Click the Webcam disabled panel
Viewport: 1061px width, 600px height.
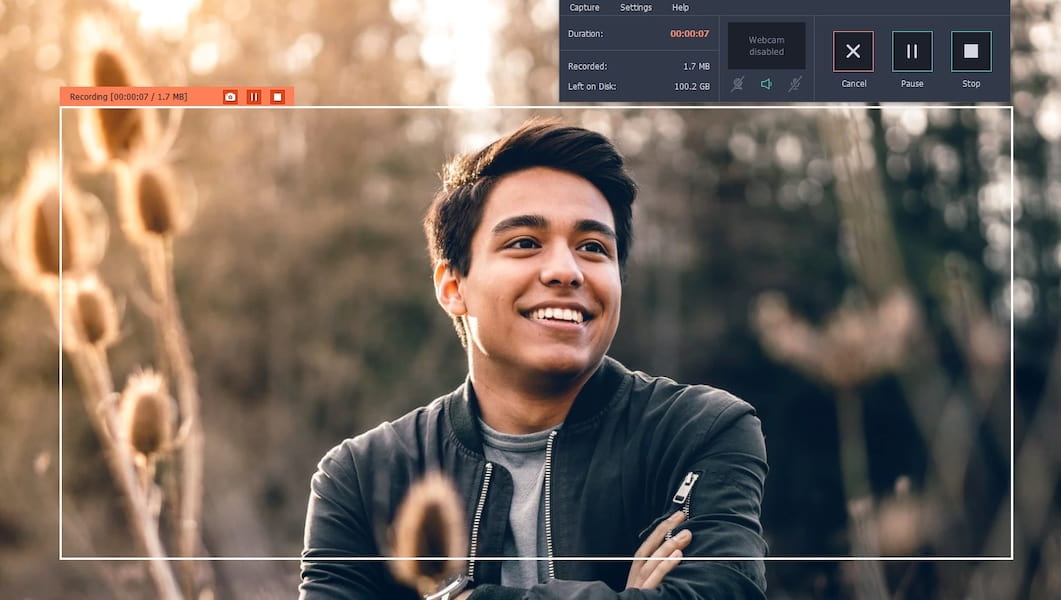(x=767, y=45)
